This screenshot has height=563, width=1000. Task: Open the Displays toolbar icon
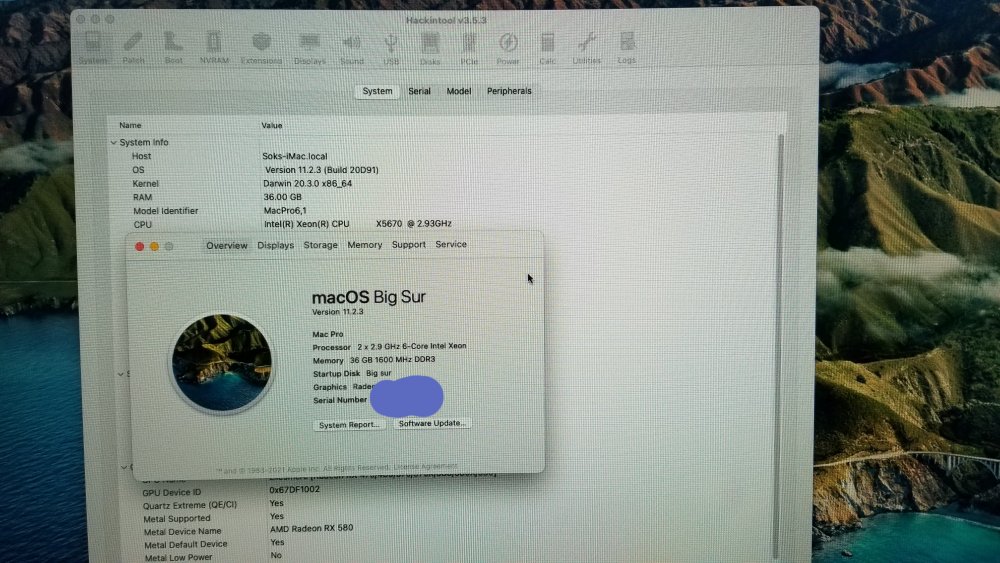point(309,48)
